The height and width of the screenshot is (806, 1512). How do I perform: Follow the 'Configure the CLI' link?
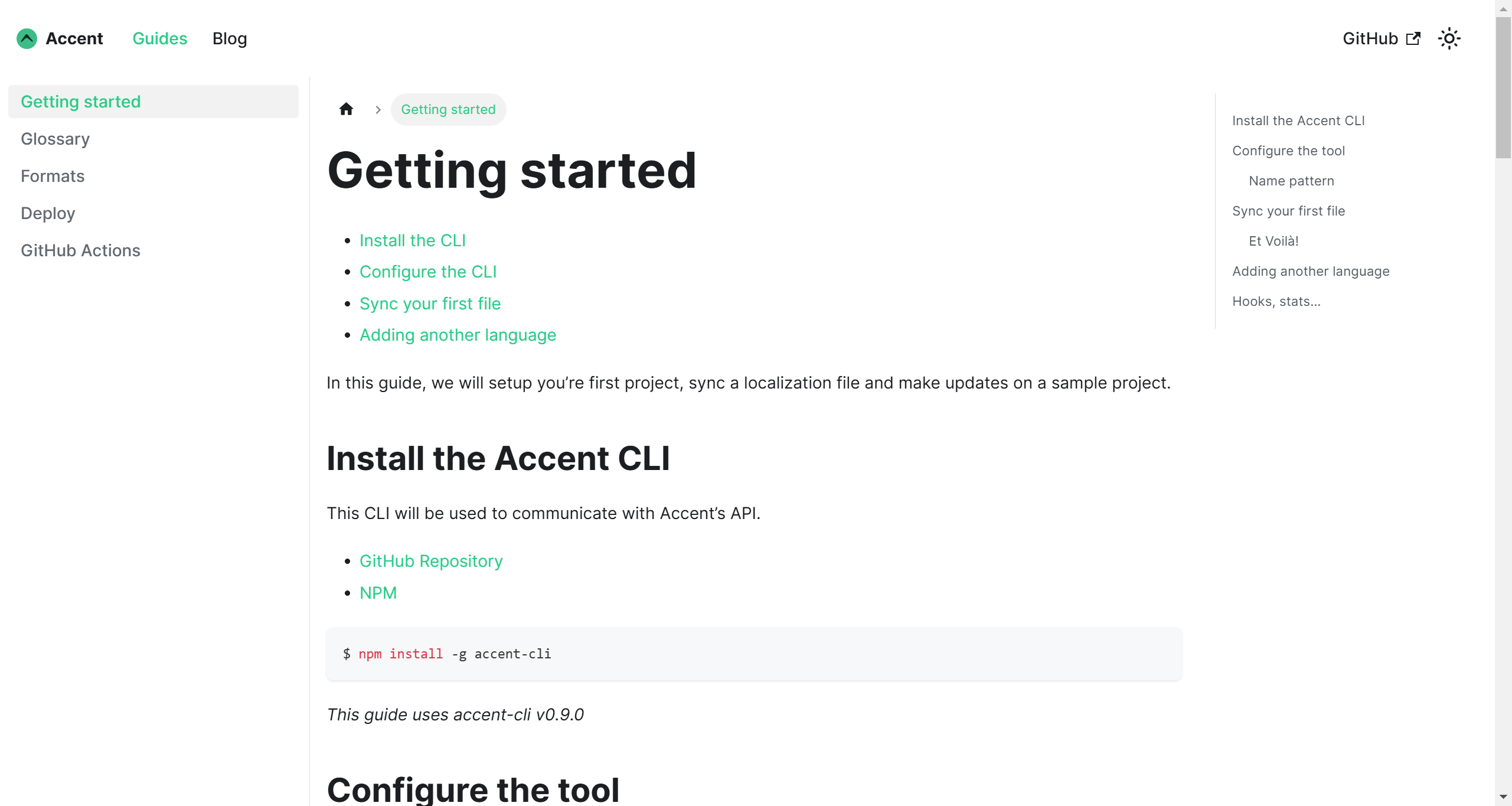click(427, 272)
